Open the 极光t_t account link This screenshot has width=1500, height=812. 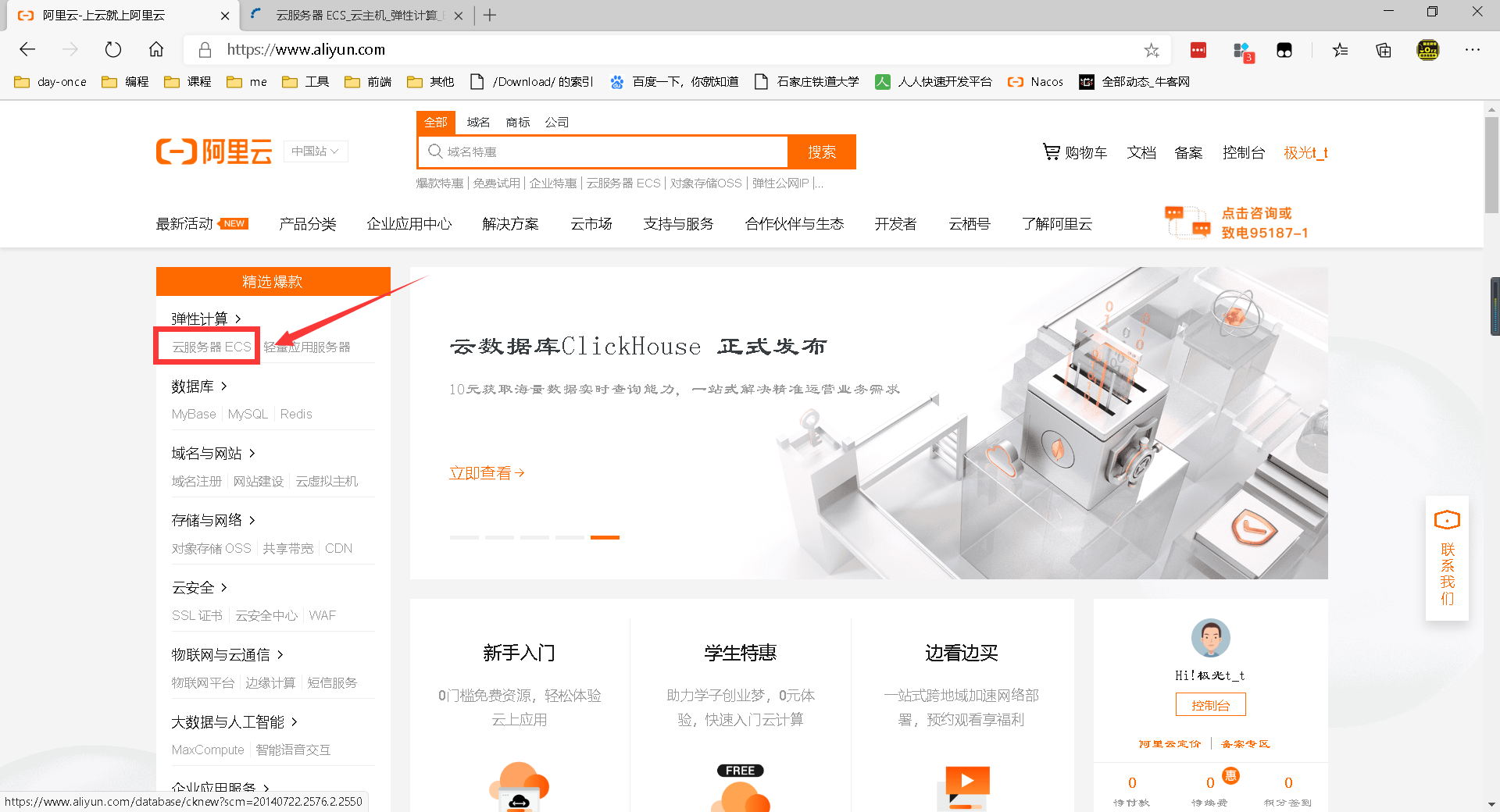[x=1305, y=152]
